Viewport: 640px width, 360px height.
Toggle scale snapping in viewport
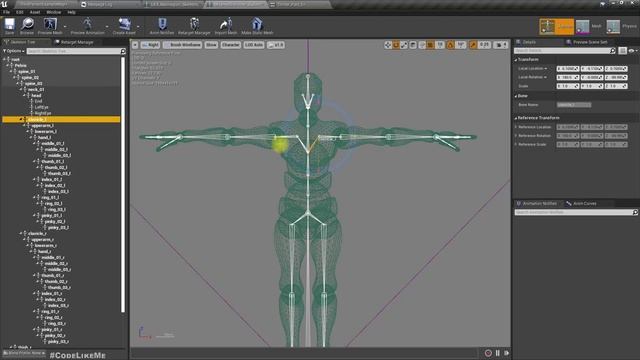[x=473, y=45]
